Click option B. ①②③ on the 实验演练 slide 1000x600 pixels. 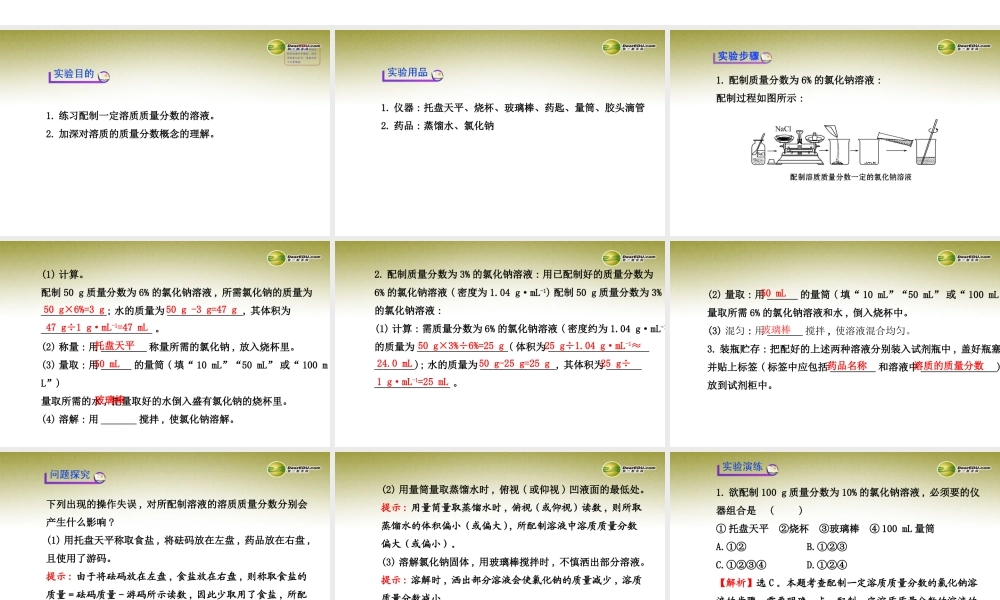[x=827, y=546]
